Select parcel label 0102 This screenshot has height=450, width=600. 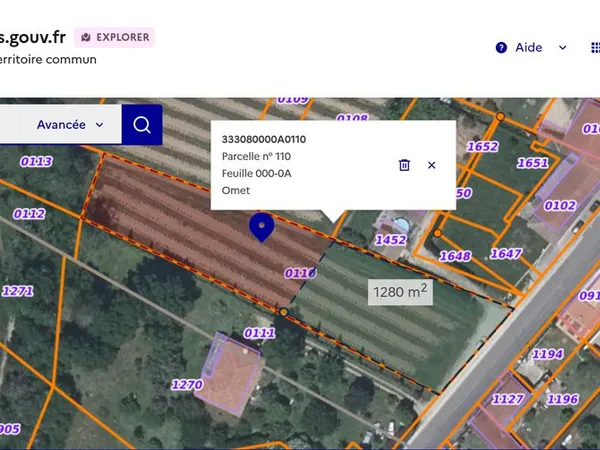(x=560, y=205)
